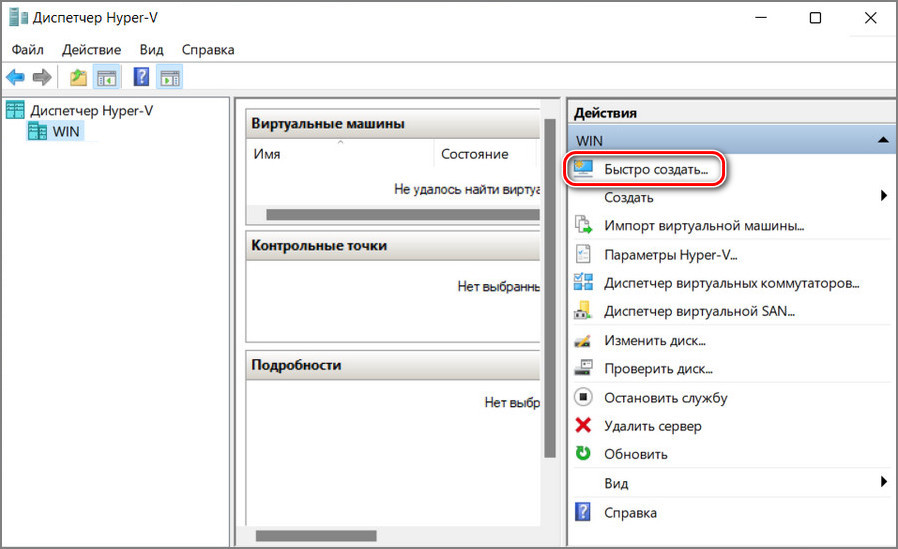
Task: Open the Действие menu
Action: [92, 50]
